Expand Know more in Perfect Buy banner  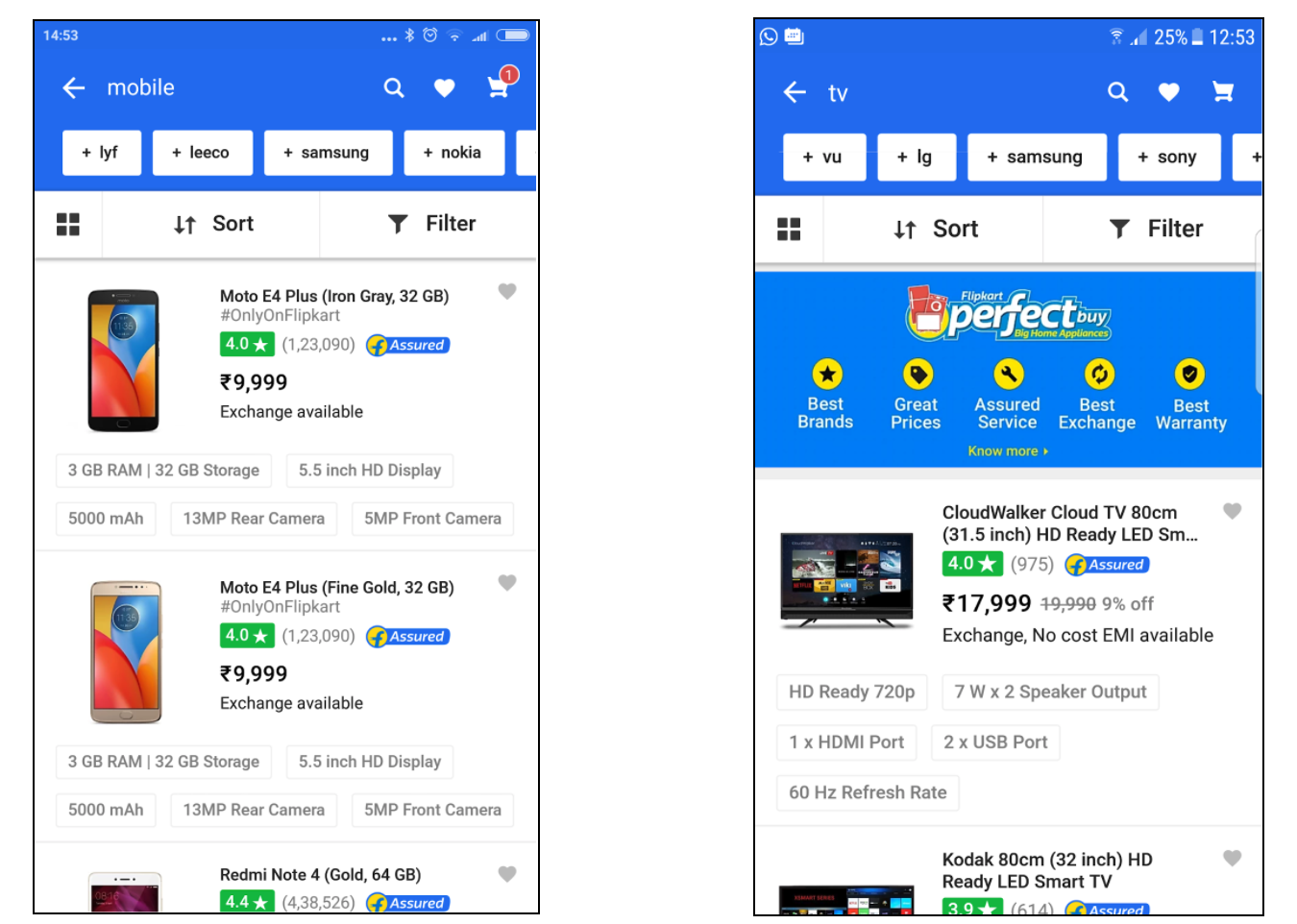pyautogui.click(x=1008, y=451)
